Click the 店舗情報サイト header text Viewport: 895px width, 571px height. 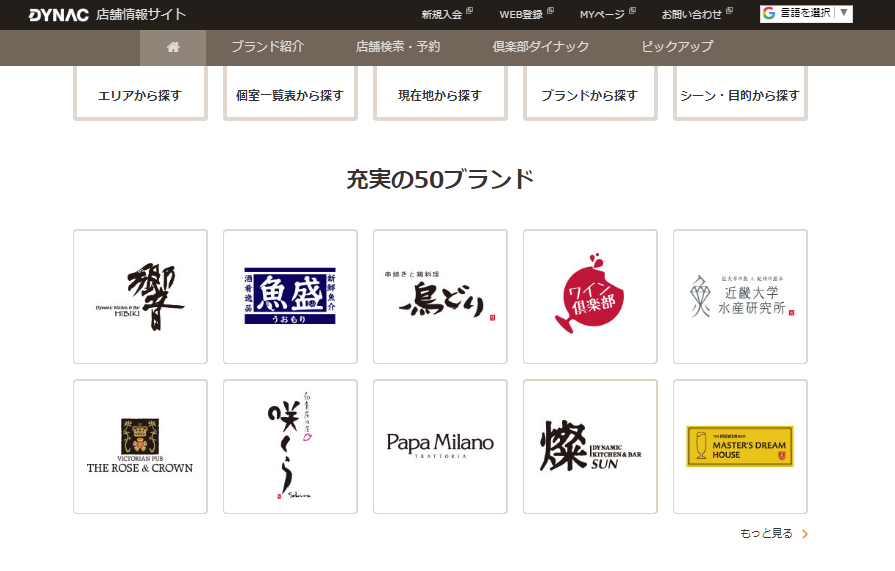(x=141, y=14)
